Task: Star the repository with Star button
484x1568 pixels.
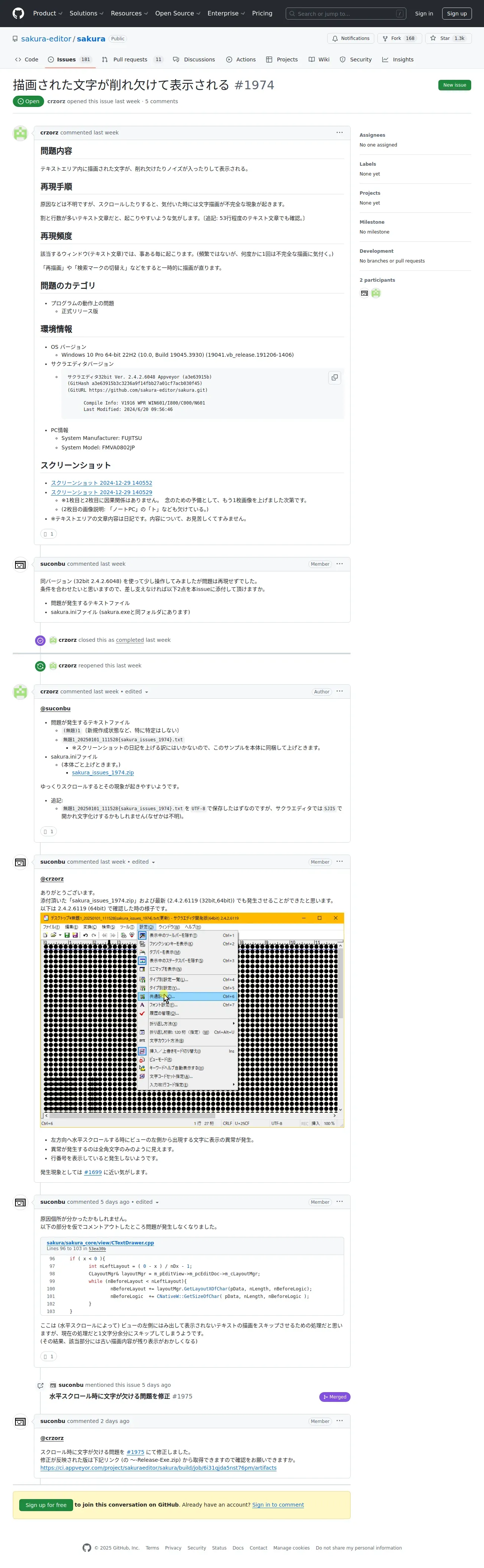Action: [447, 38]
